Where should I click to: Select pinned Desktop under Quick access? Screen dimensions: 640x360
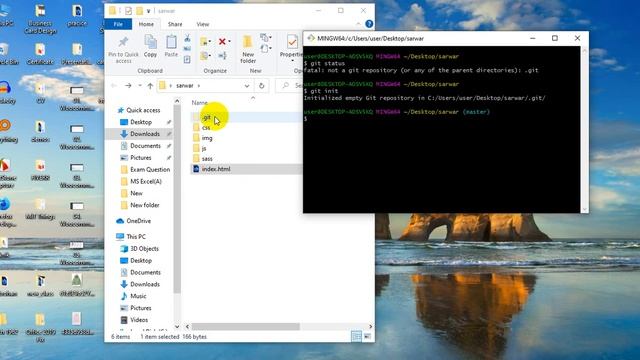[x=141, y=122]
